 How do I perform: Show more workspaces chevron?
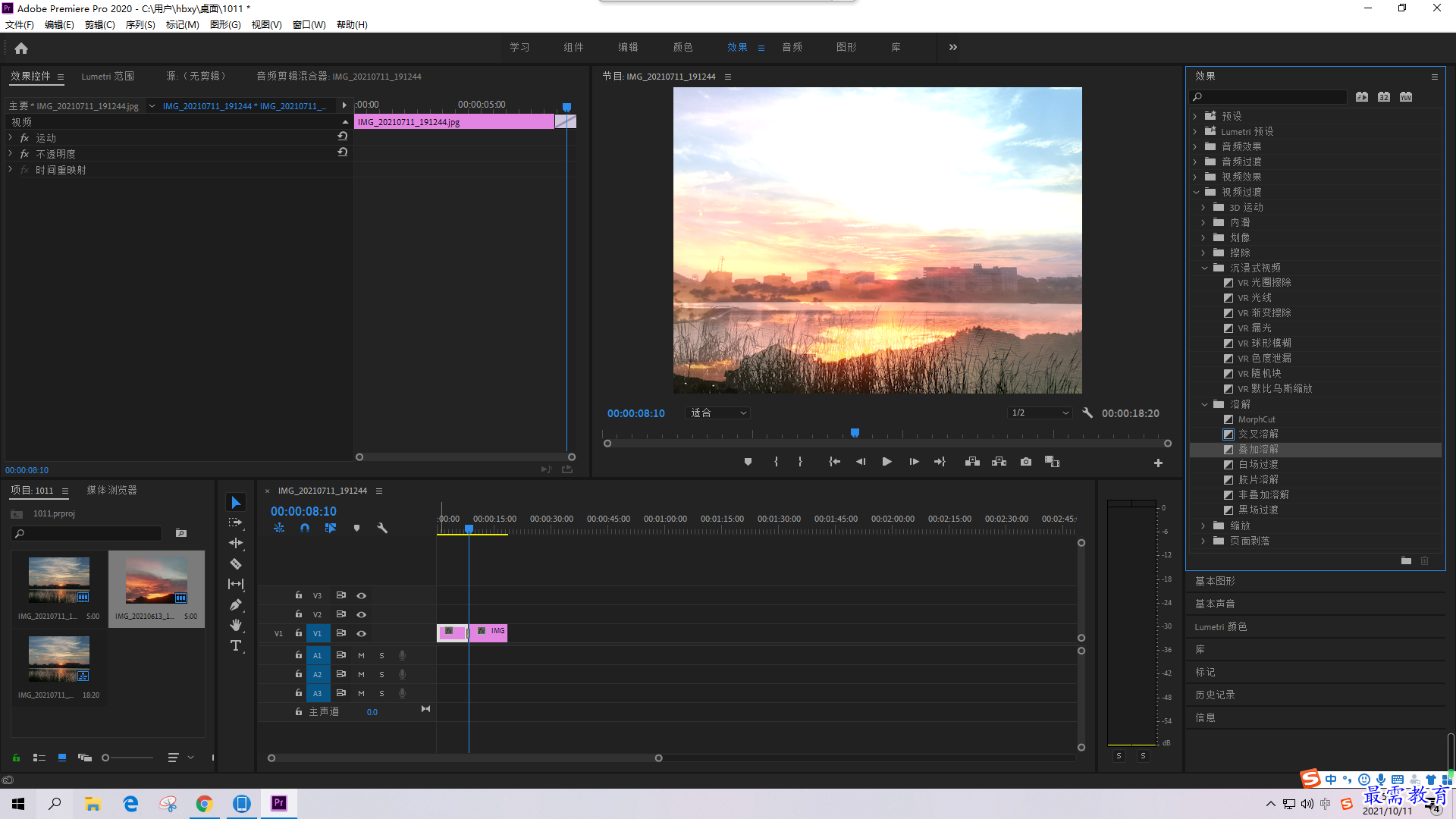(x=953, y=47)
